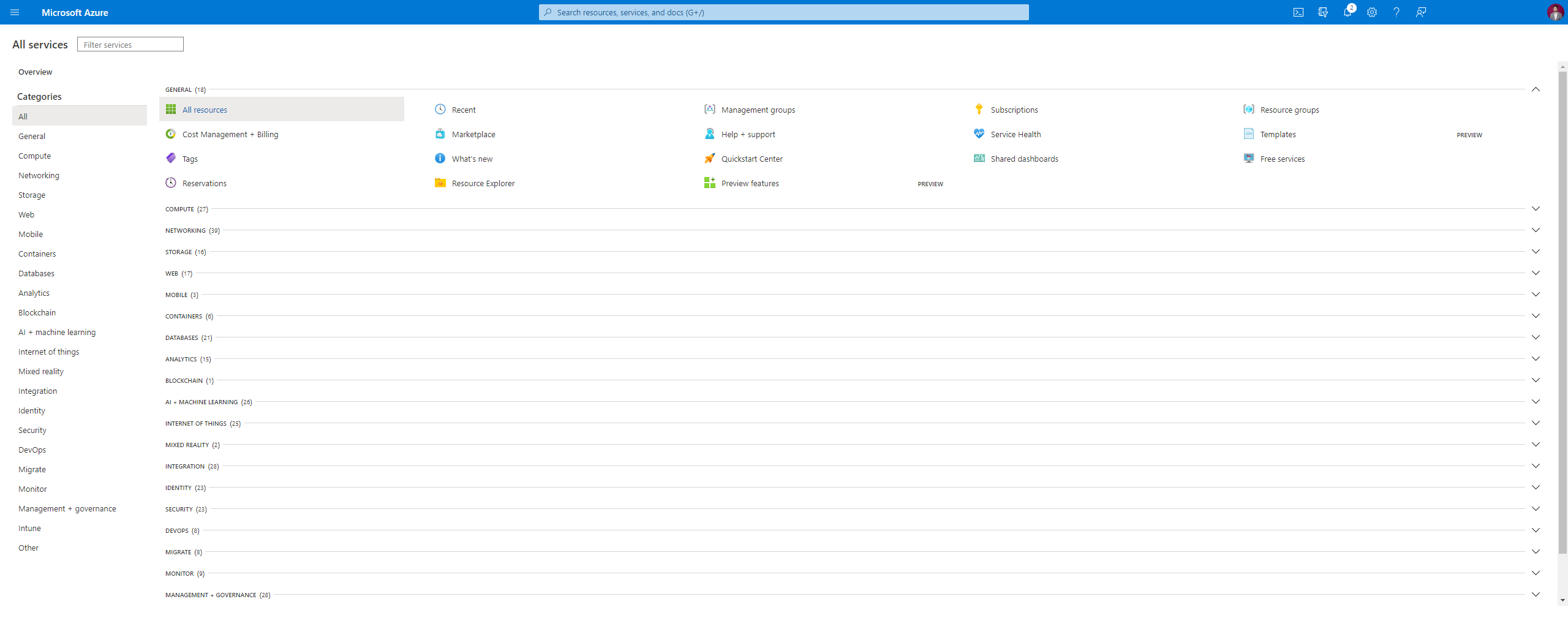
Task: Select the Tags service
Action: click(190, 158)
